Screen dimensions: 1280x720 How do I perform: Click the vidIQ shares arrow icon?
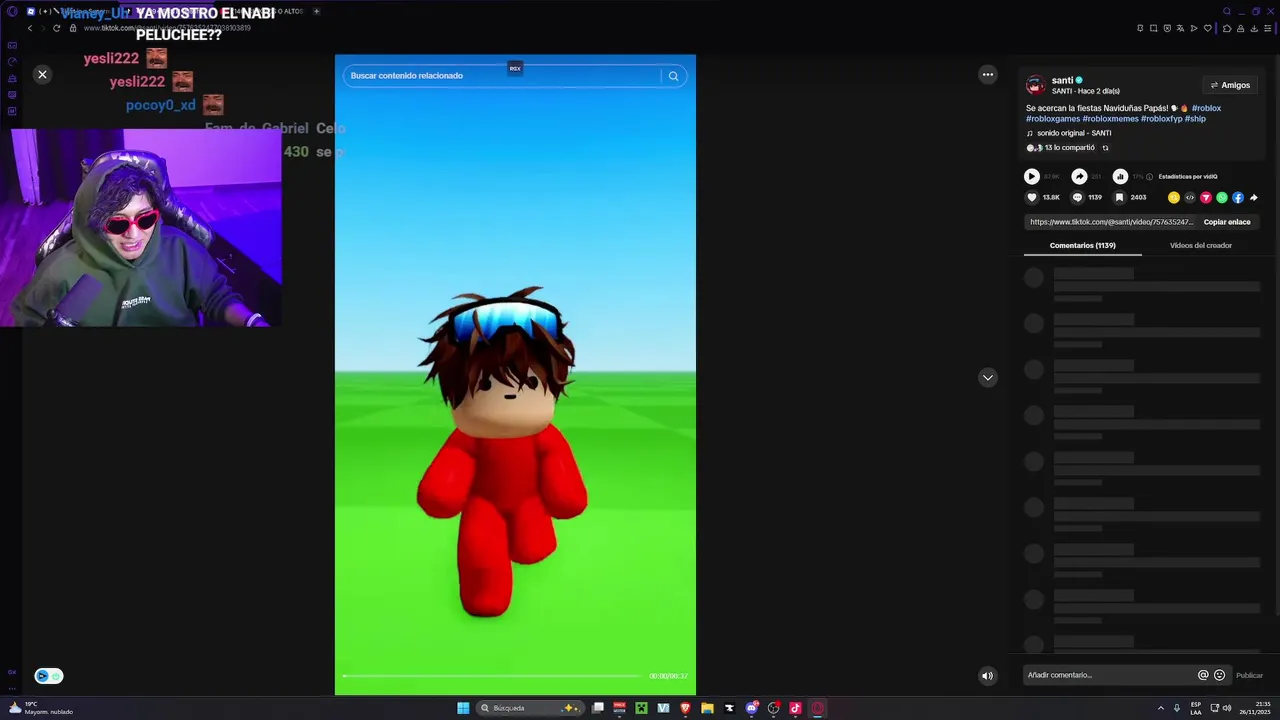tap(1079, 176)
